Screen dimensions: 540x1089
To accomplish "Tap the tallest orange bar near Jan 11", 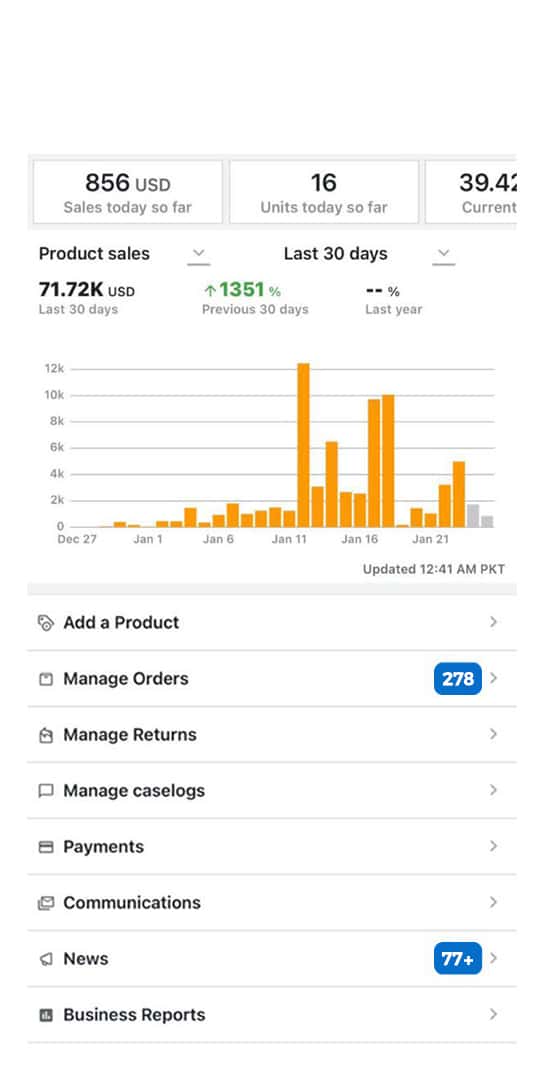I will (x=303, y=445).
